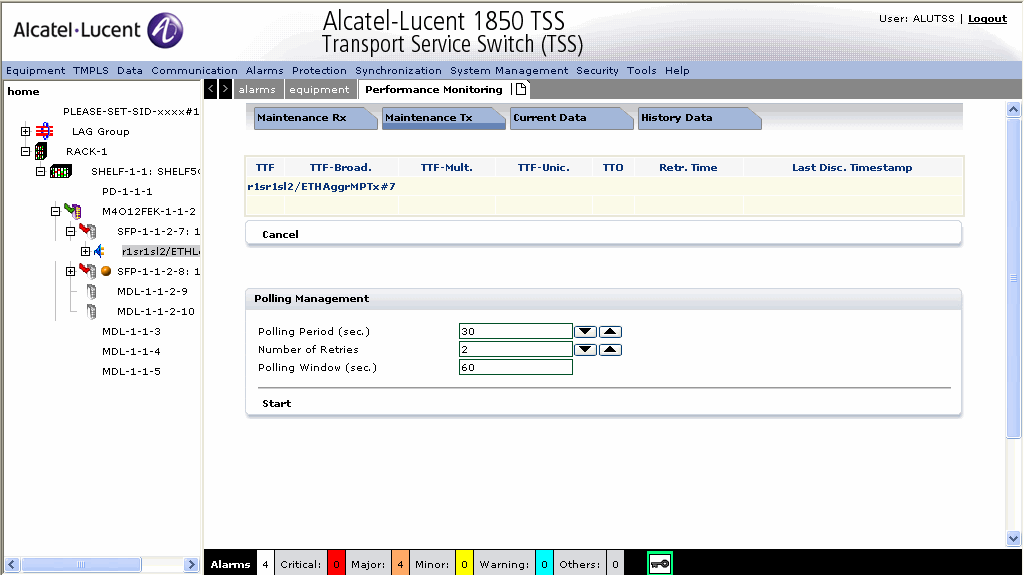Open the Alarms menu
This screenshot has width=1024, height=575.
point(264,71)
